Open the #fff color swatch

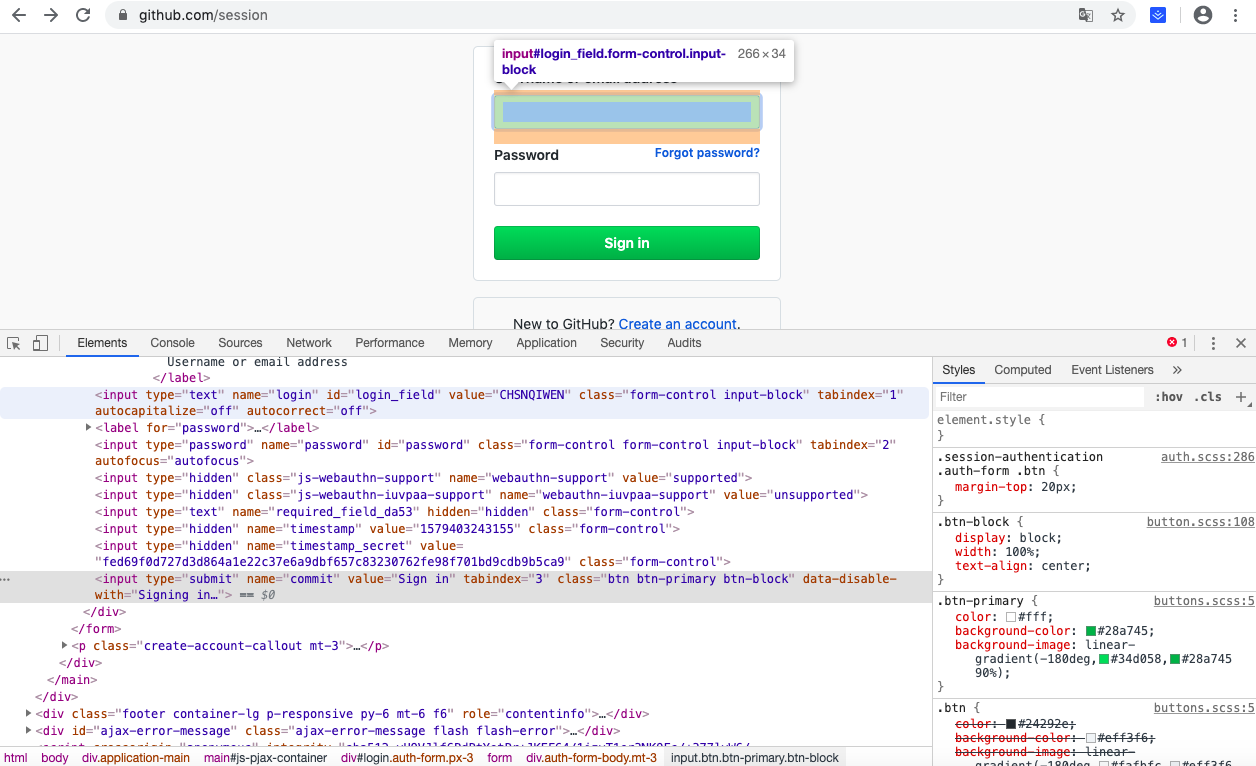(1011, 618)
